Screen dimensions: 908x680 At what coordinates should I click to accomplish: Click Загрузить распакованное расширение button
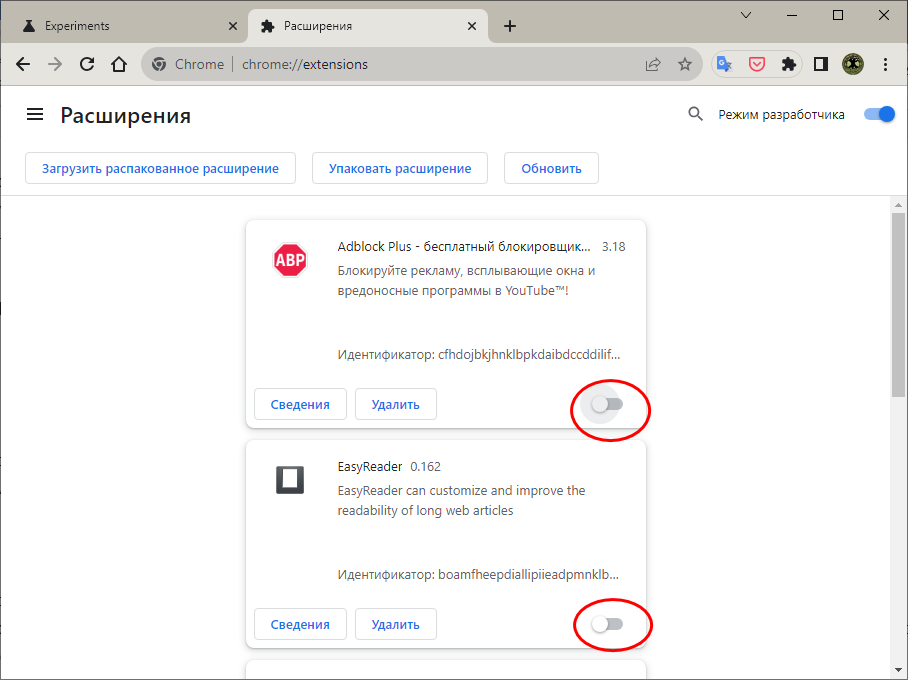coord(160,169)
